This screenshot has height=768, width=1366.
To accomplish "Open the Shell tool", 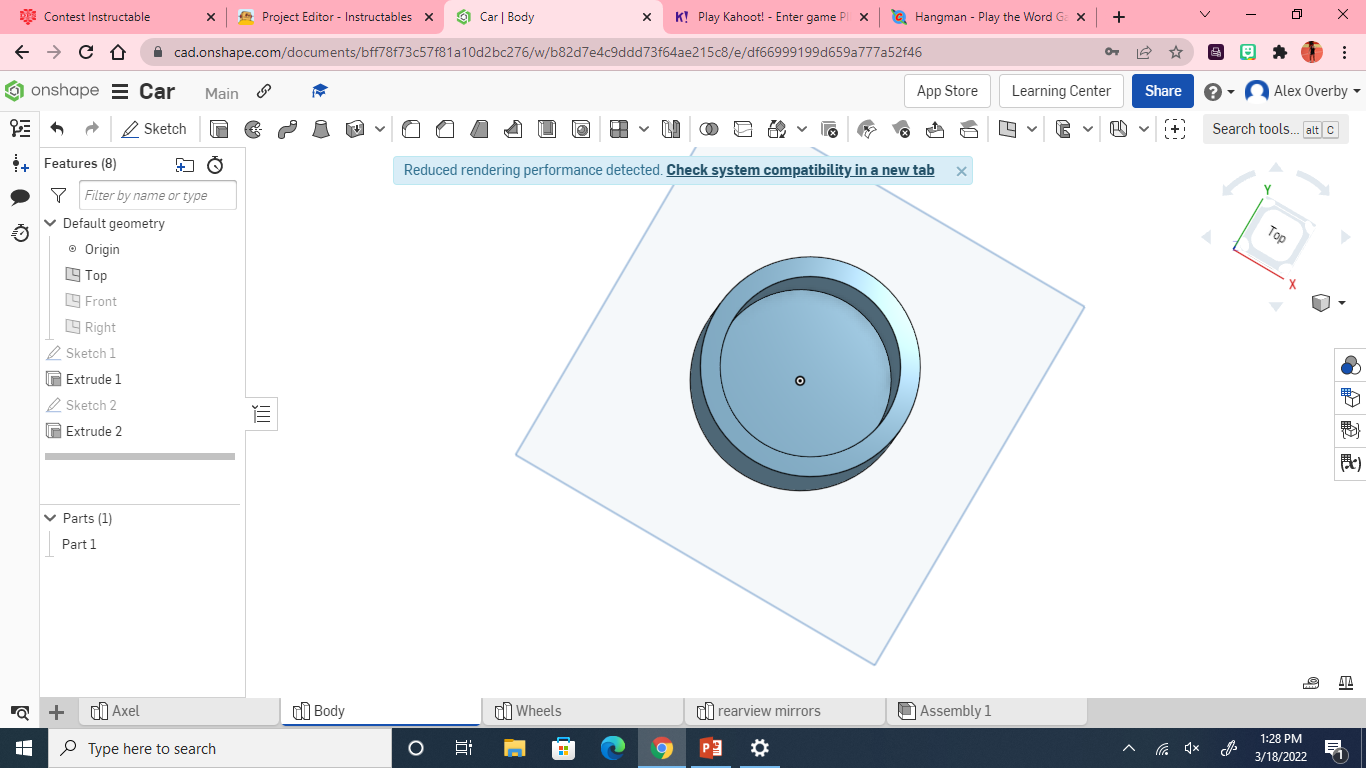I will 547,129.
